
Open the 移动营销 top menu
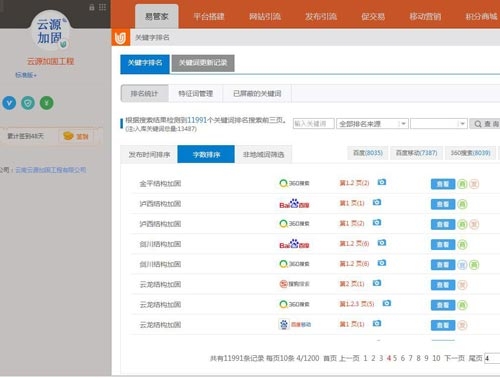425,16
